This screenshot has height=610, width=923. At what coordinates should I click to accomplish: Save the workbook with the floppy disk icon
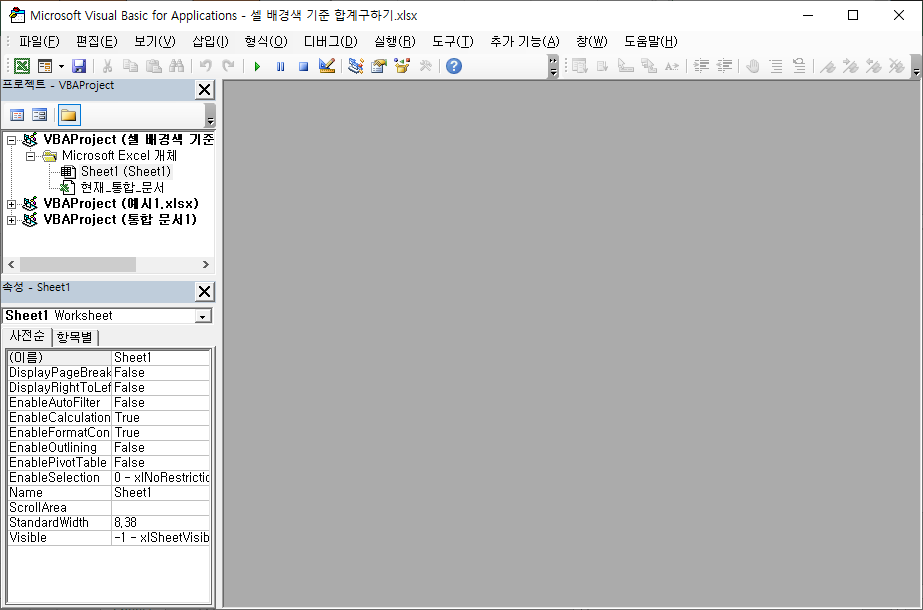(79, 66)
